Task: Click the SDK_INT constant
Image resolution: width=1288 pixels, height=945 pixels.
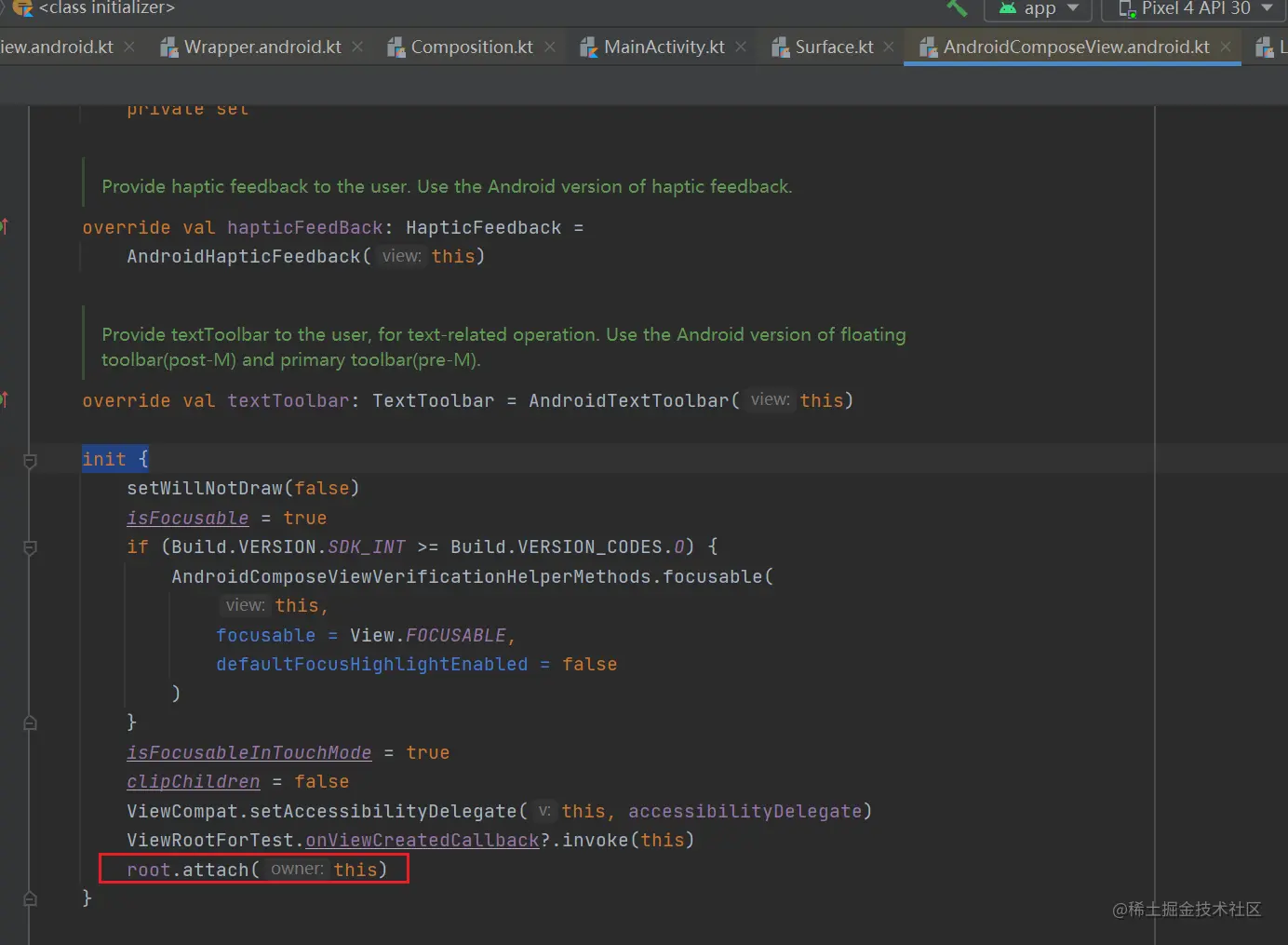Action: click(367, 547)
